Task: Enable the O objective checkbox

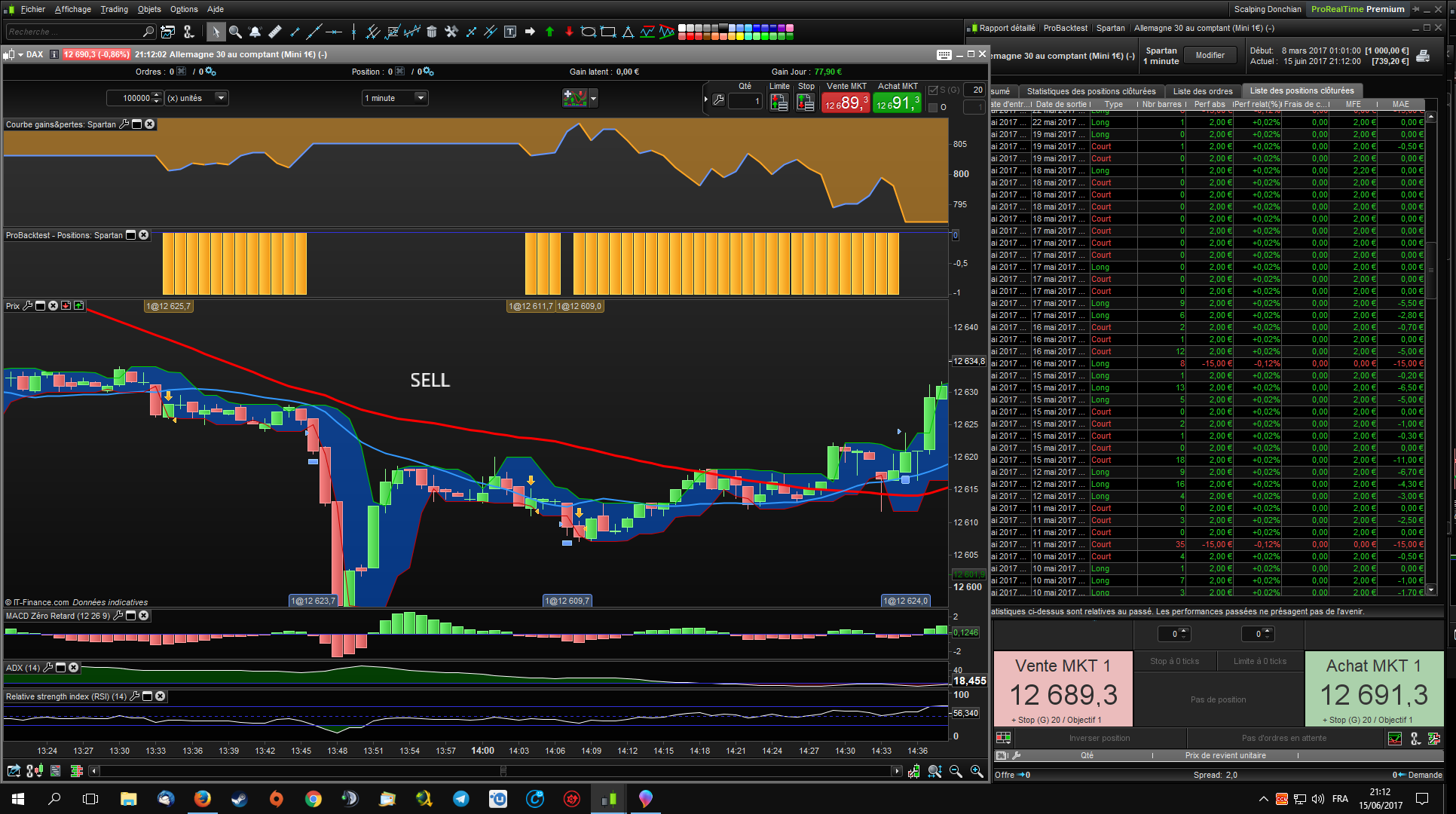Action: point(933,108)
